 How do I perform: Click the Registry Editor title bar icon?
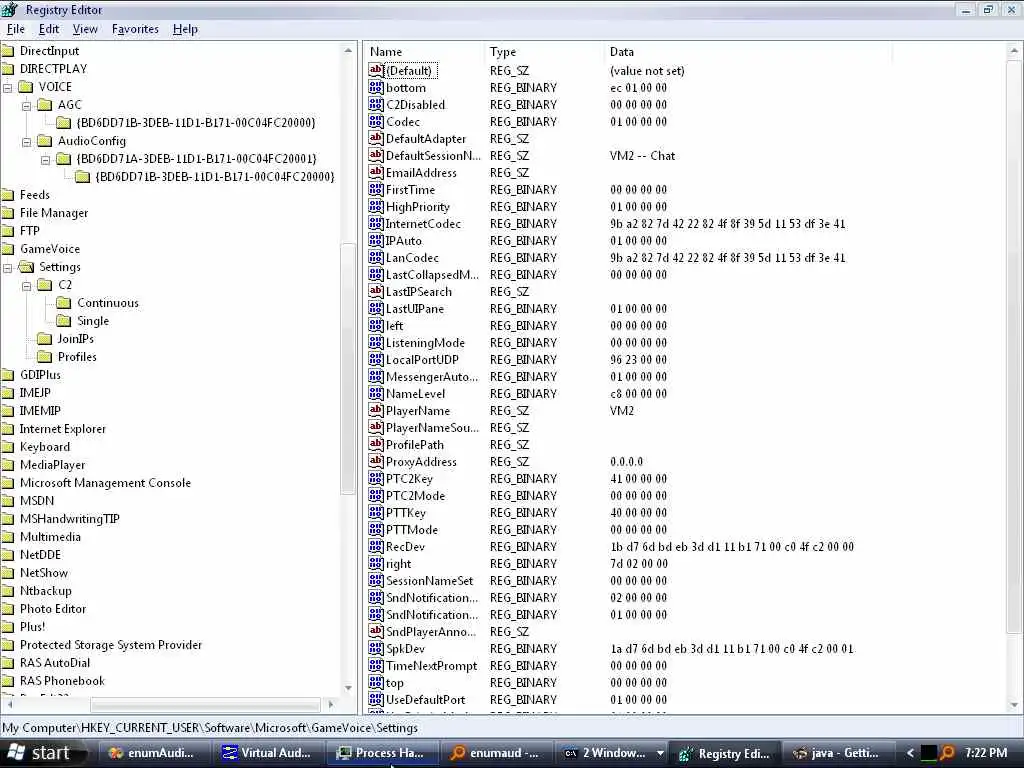[x=9, y=9]
